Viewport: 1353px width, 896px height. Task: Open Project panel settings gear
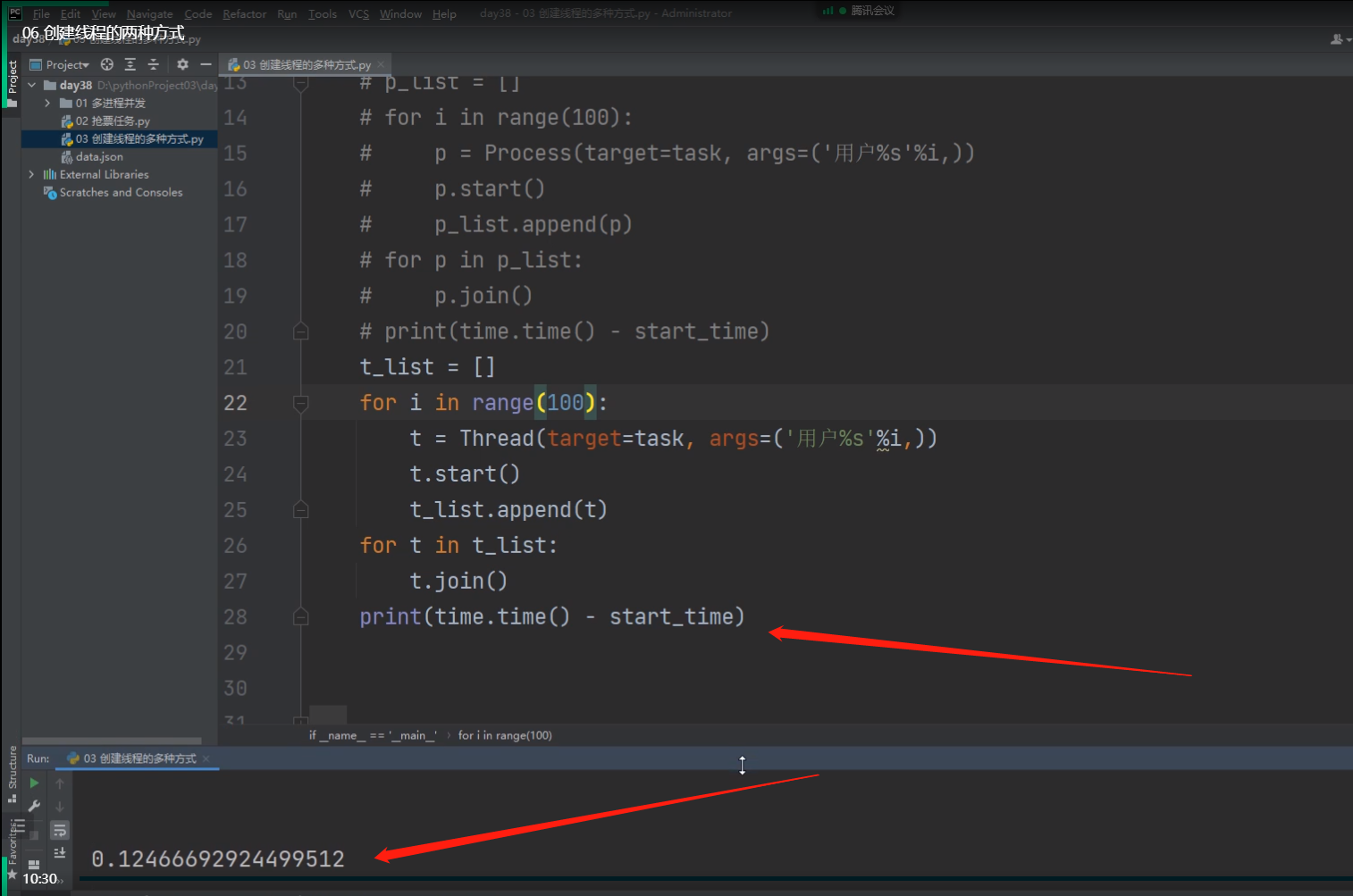182,64
